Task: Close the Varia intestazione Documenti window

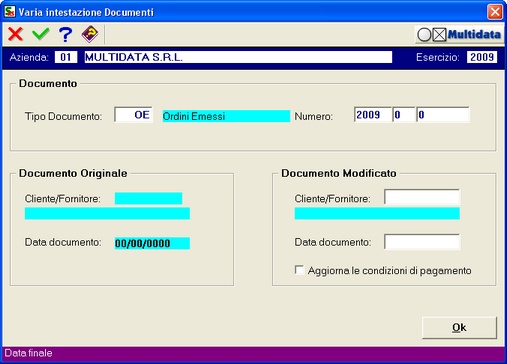Action: (x=495, y=12)
